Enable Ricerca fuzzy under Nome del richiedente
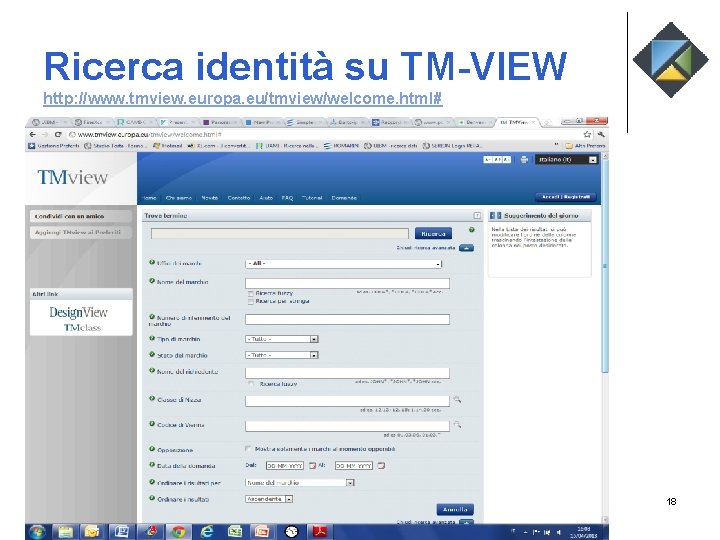The height and width of the screenshot is (540, 720). pyautogui.click(x=251, y=384)
